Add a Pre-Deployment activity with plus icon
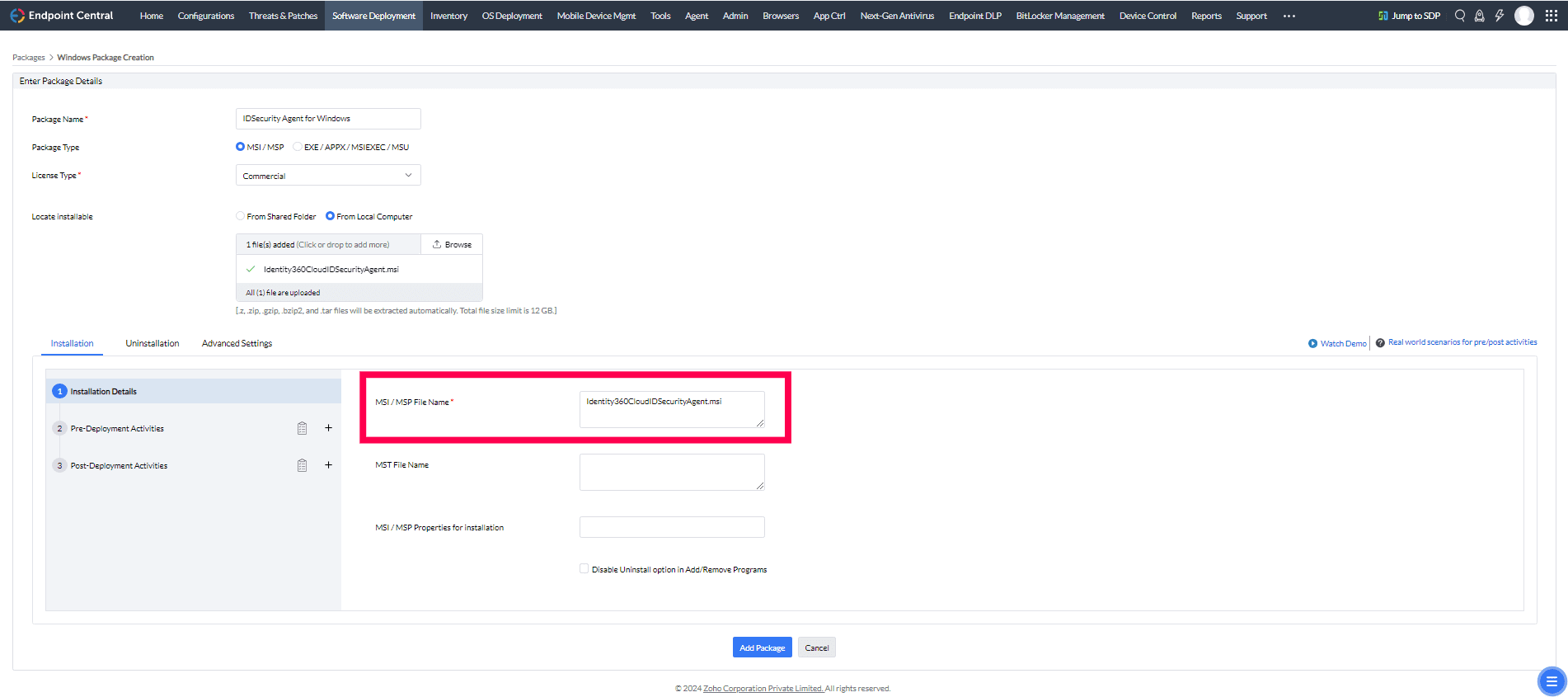This screenshot has width=1568, height=697. pos(328,428)
